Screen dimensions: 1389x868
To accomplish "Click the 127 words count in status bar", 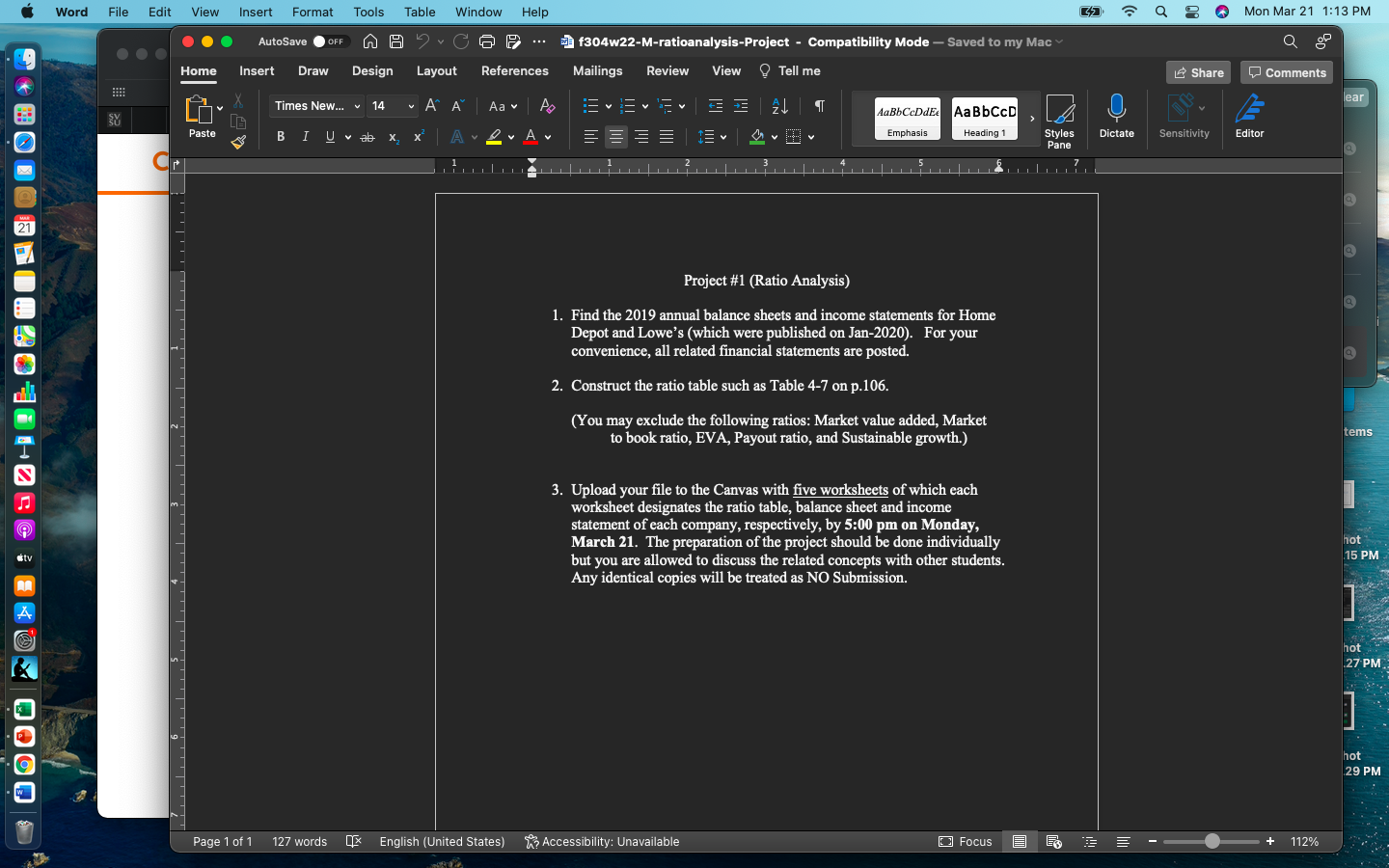I will tap(299, 841).
